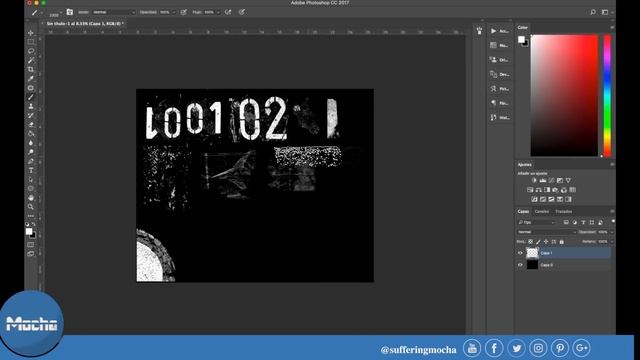Hide the Capa 0 layer
Screen dimensions: 640x360
[x=520, y=265]
